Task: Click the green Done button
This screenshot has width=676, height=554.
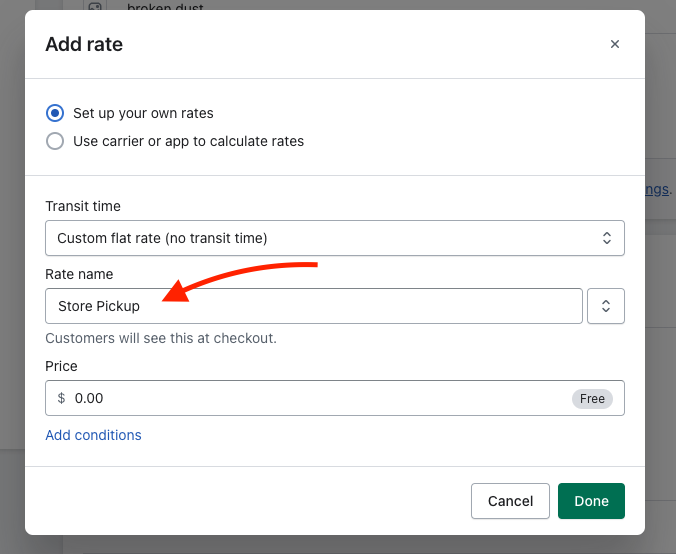Action: tap(591, 501)
